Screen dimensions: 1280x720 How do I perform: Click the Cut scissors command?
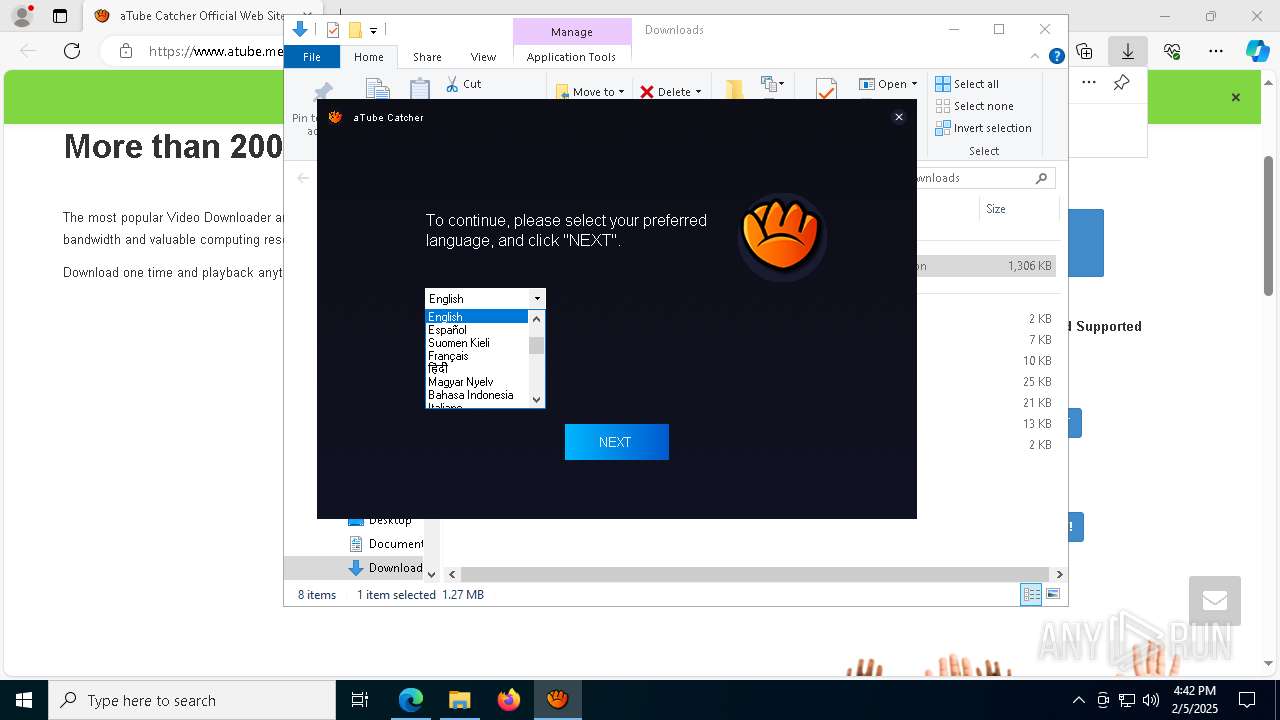pyautogui.click(x=463, y=84)
